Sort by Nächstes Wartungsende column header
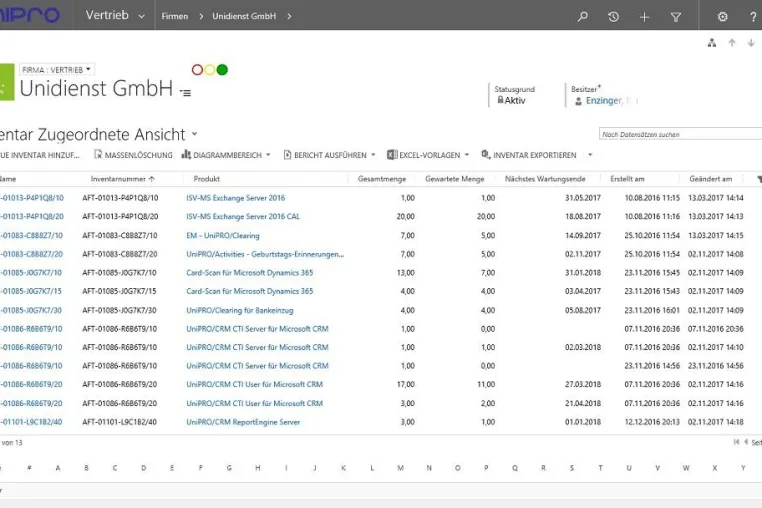The width and height of the screenshot is (762, 508). pyautogui.click(x=545, y=179)
